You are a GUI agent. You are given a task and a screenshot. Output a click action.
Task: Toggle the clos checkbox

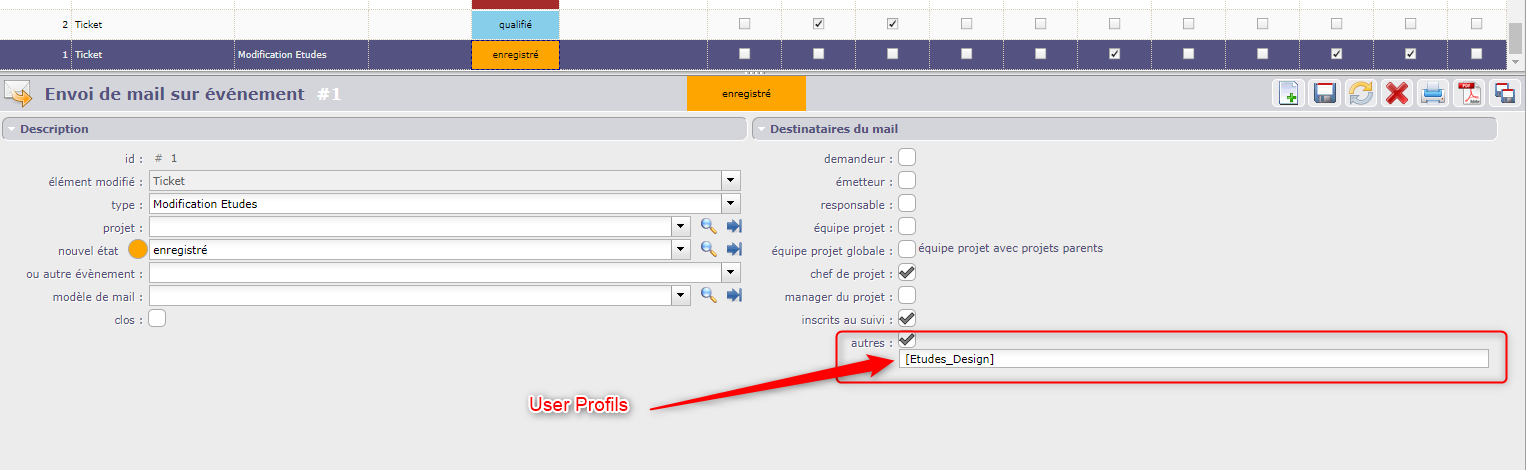point(157,319)
